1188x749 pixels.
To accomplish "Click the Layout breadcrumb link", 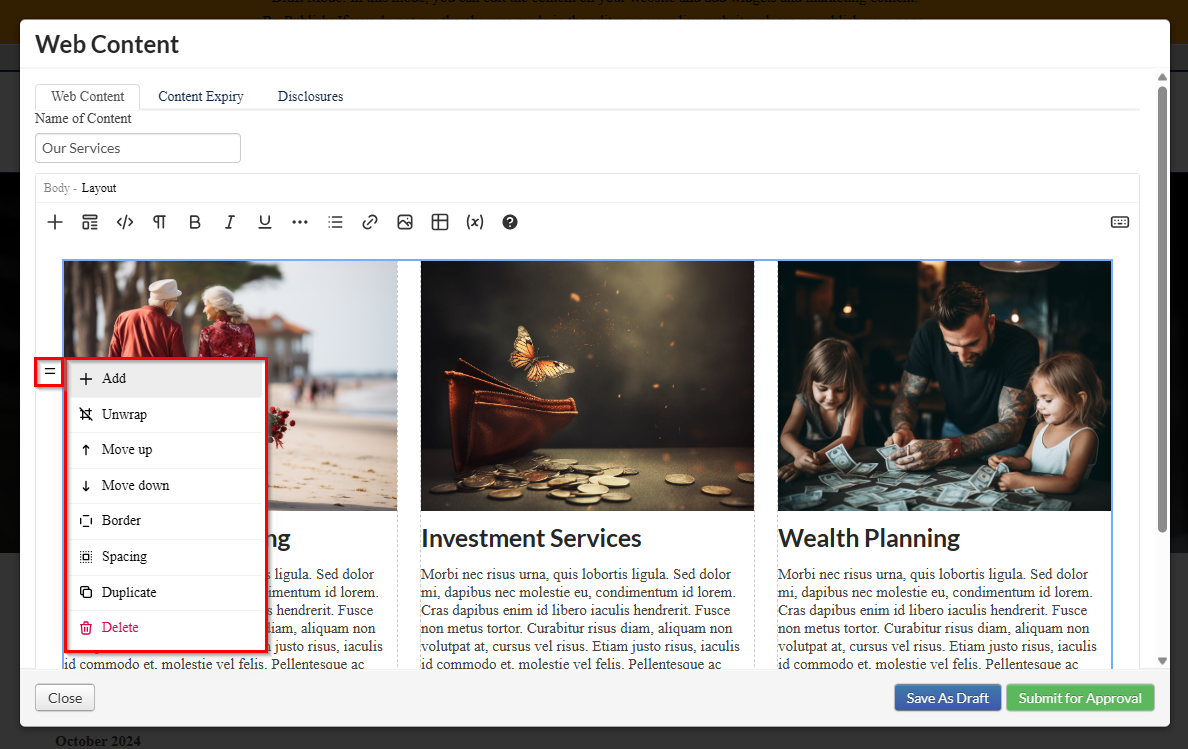I will pos(98,188).
